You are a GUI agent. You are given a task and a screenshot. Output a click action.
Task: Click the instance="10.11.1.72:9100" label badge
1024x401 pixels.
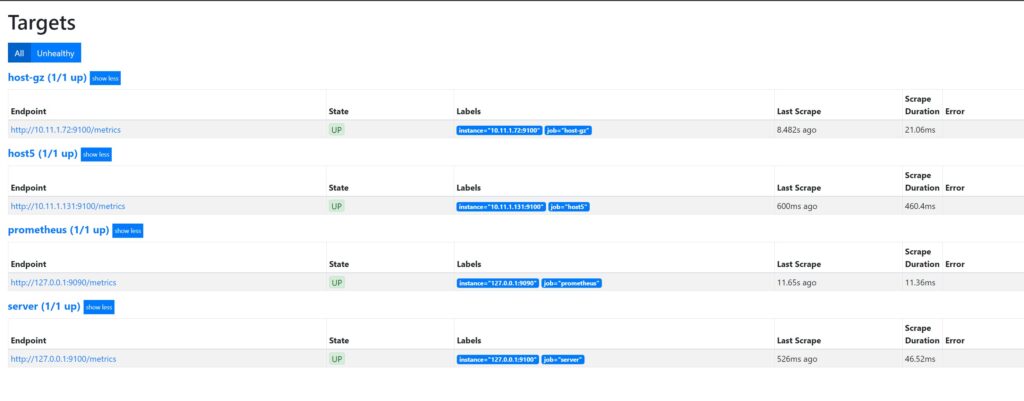pos(499,130)
